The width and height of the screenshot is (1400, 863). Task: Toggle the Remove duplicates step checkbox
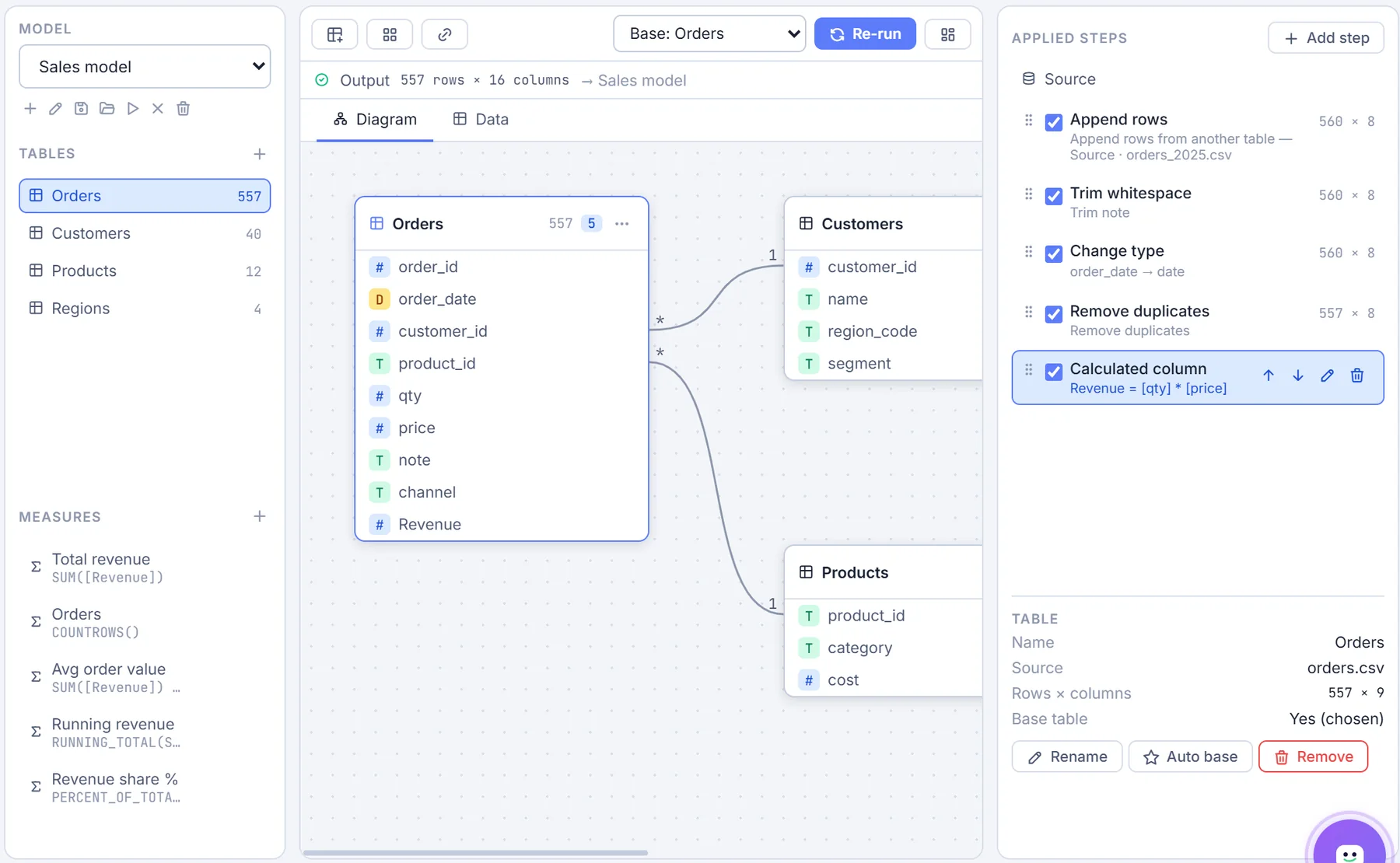click(x=1054, y=314)
